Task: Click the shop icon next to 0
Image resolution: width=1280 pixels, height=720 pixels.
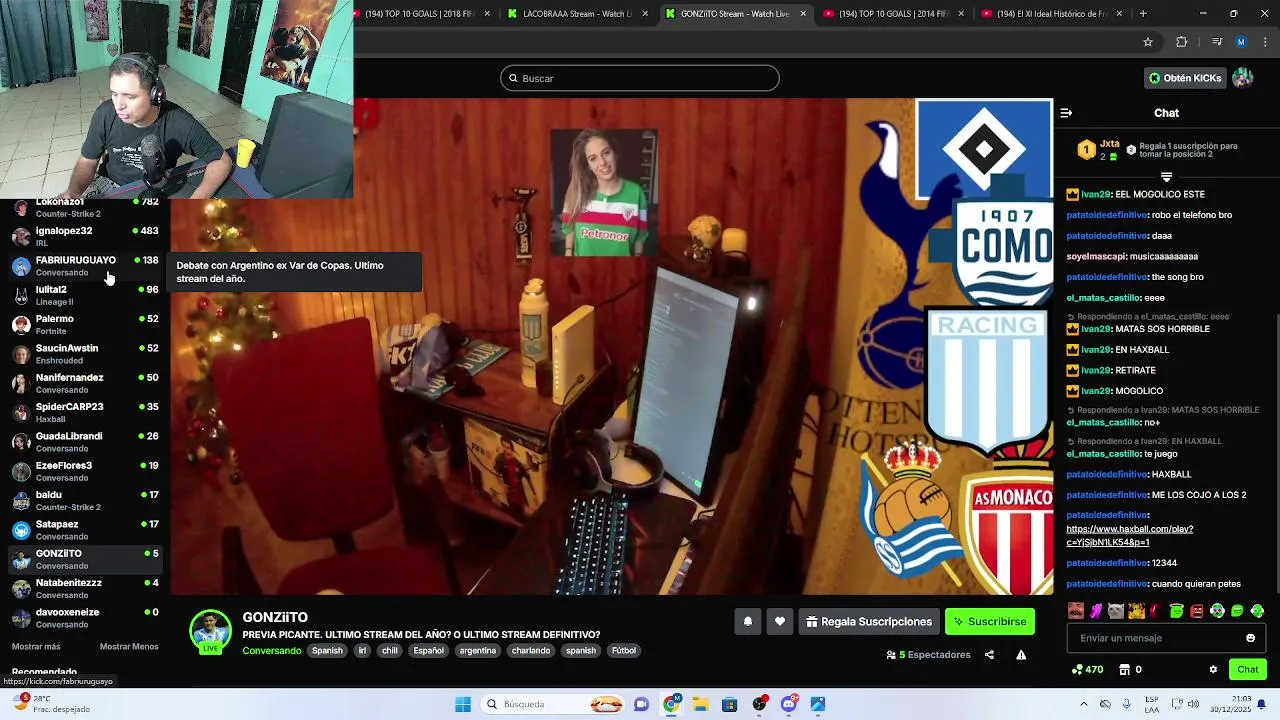Action: tap(1124, 670)
